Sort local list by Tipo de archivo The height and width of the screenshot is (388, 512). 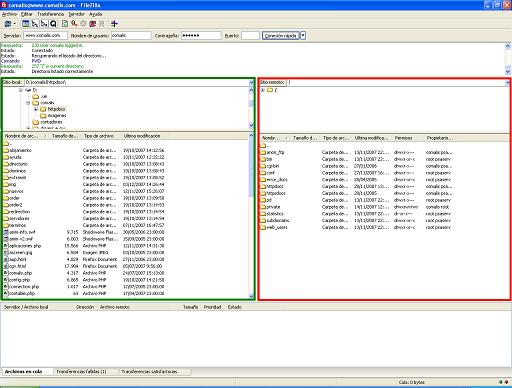(99, 136)
